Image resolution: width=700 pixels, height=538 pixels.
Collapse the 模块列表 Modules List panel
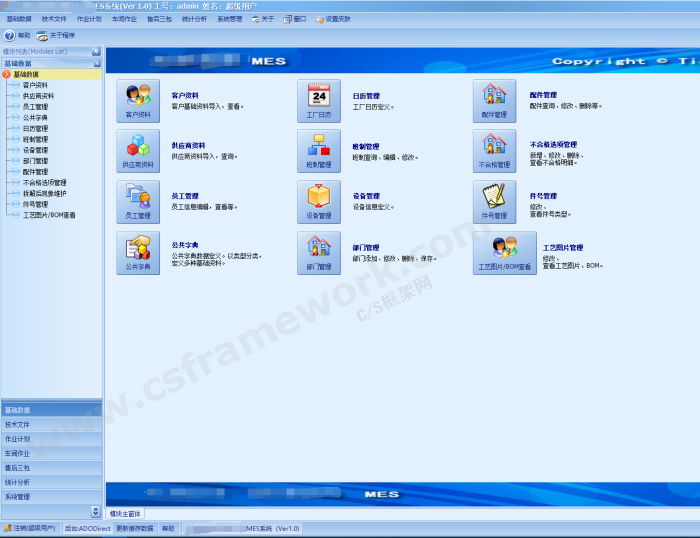[96, 51]
